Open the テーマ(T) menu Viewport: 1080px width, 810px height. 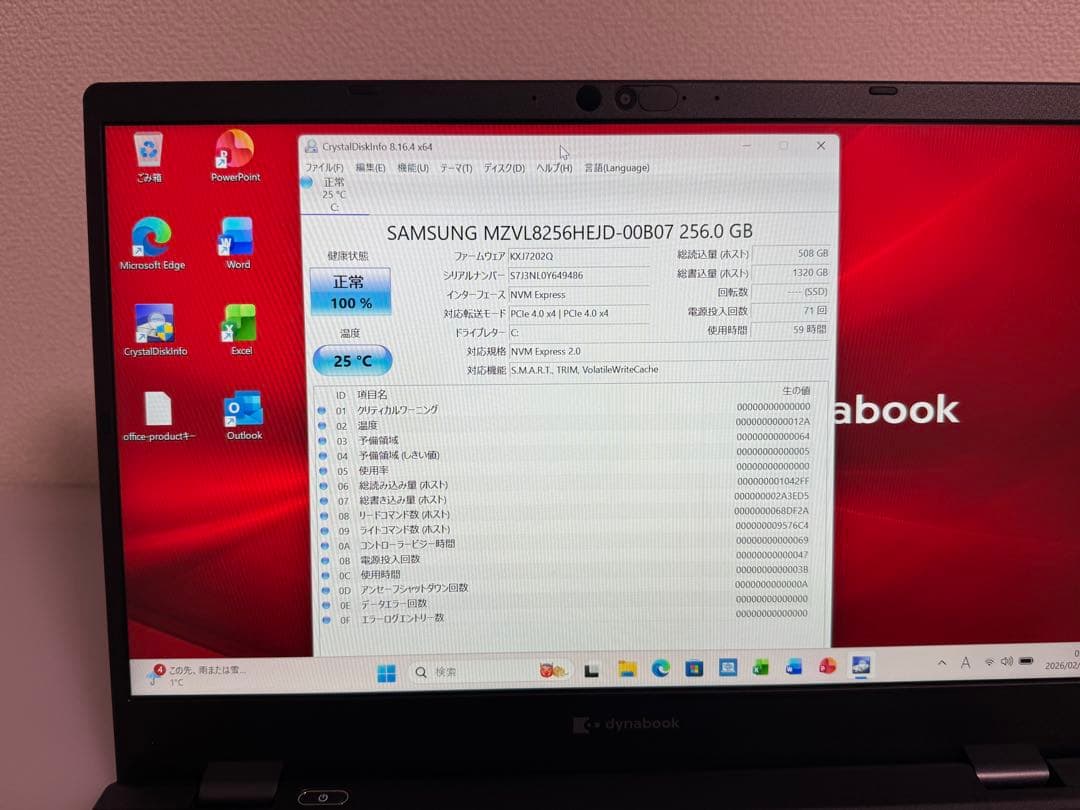click(453, 169)
